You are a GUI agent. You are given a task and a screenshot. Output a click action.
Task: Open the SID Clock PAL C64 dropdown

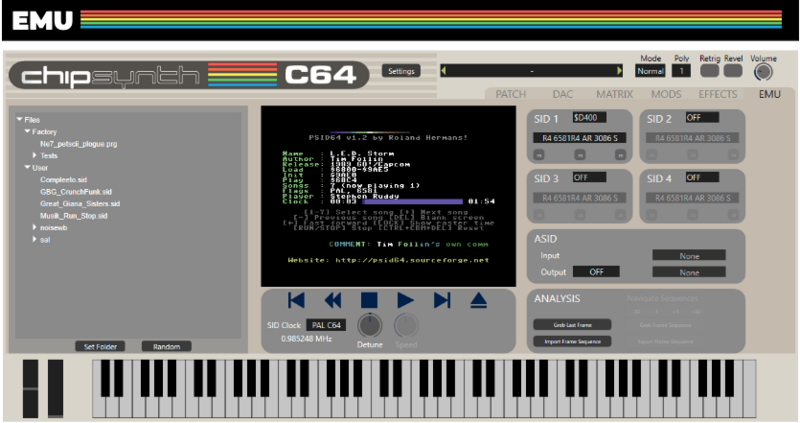coord(326,325)
